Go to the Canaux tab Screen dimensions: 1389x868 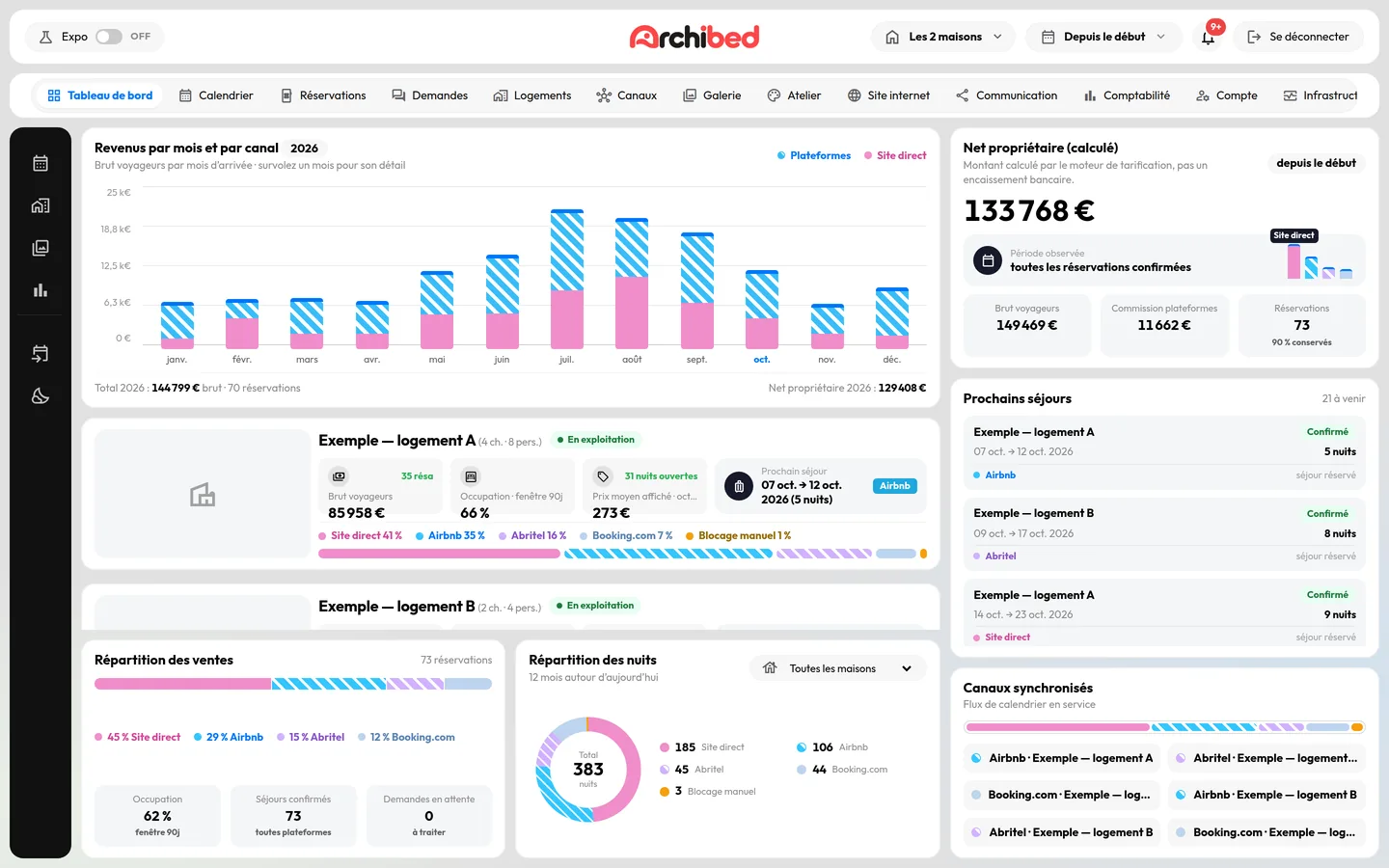627,95
